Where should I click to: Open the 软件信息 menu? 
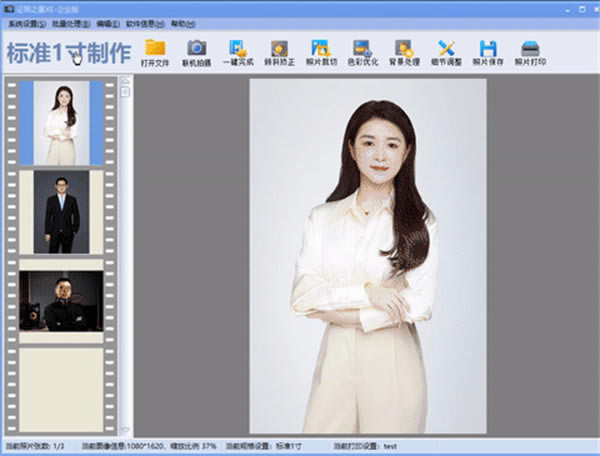point(145,22)
